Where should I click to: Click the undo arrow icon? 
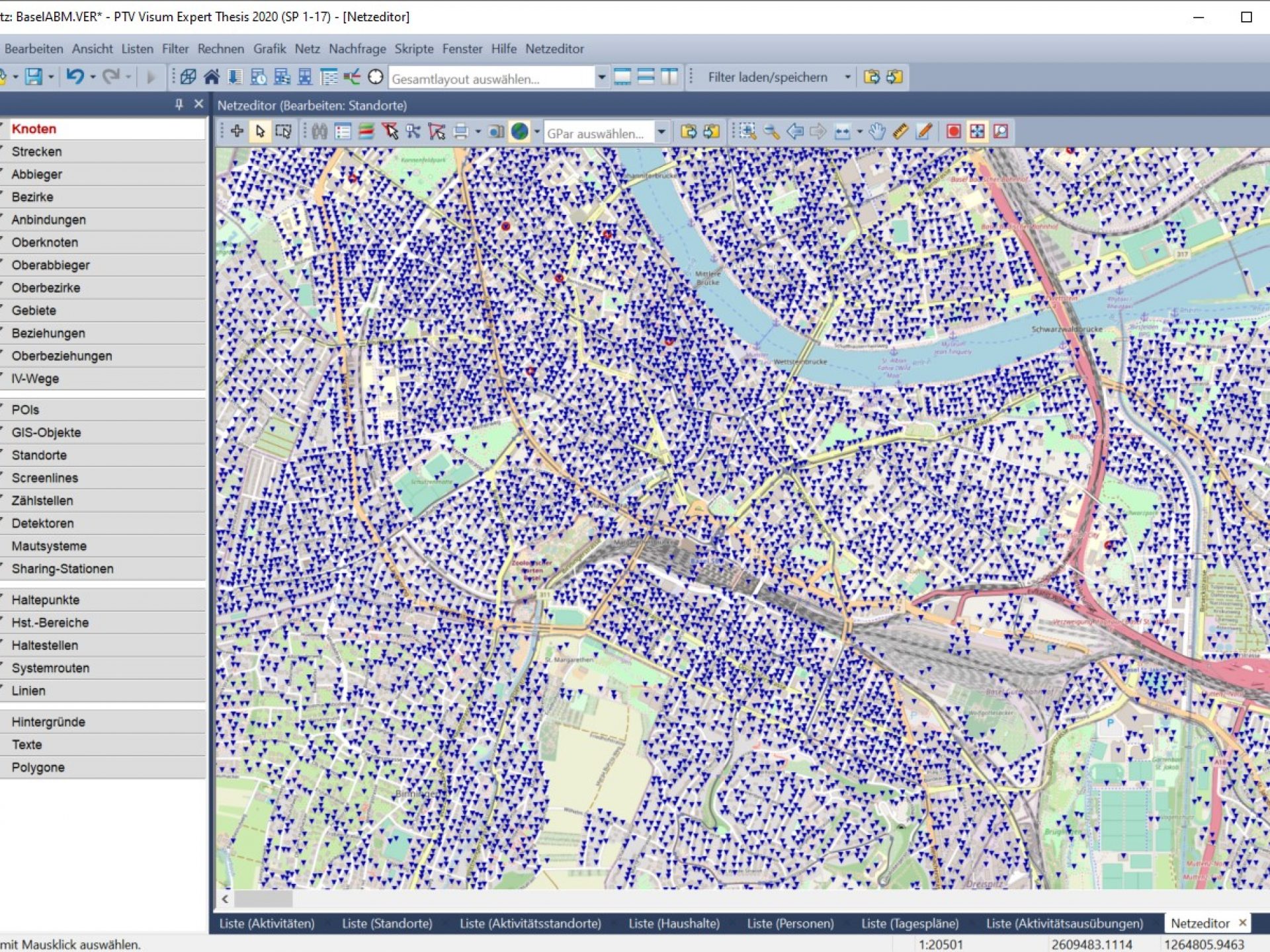click(75, 77)
